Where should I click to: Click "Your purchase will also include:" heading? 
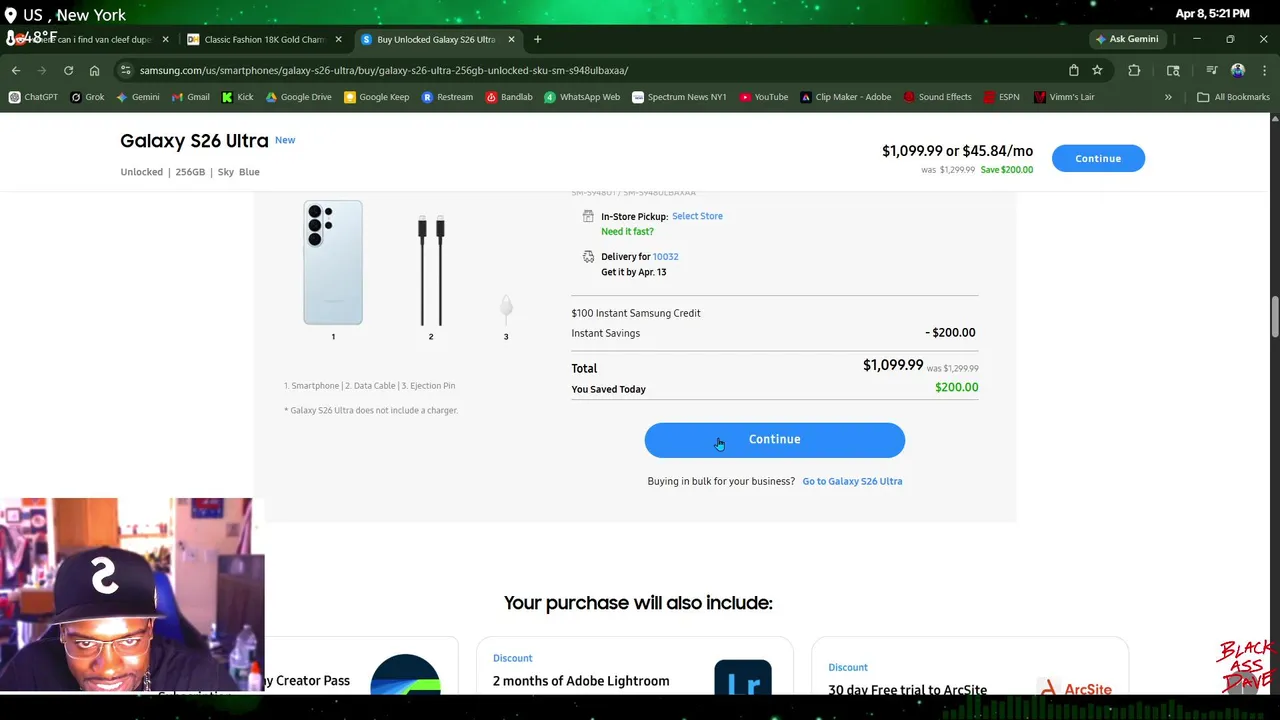(x=638, y=603)
